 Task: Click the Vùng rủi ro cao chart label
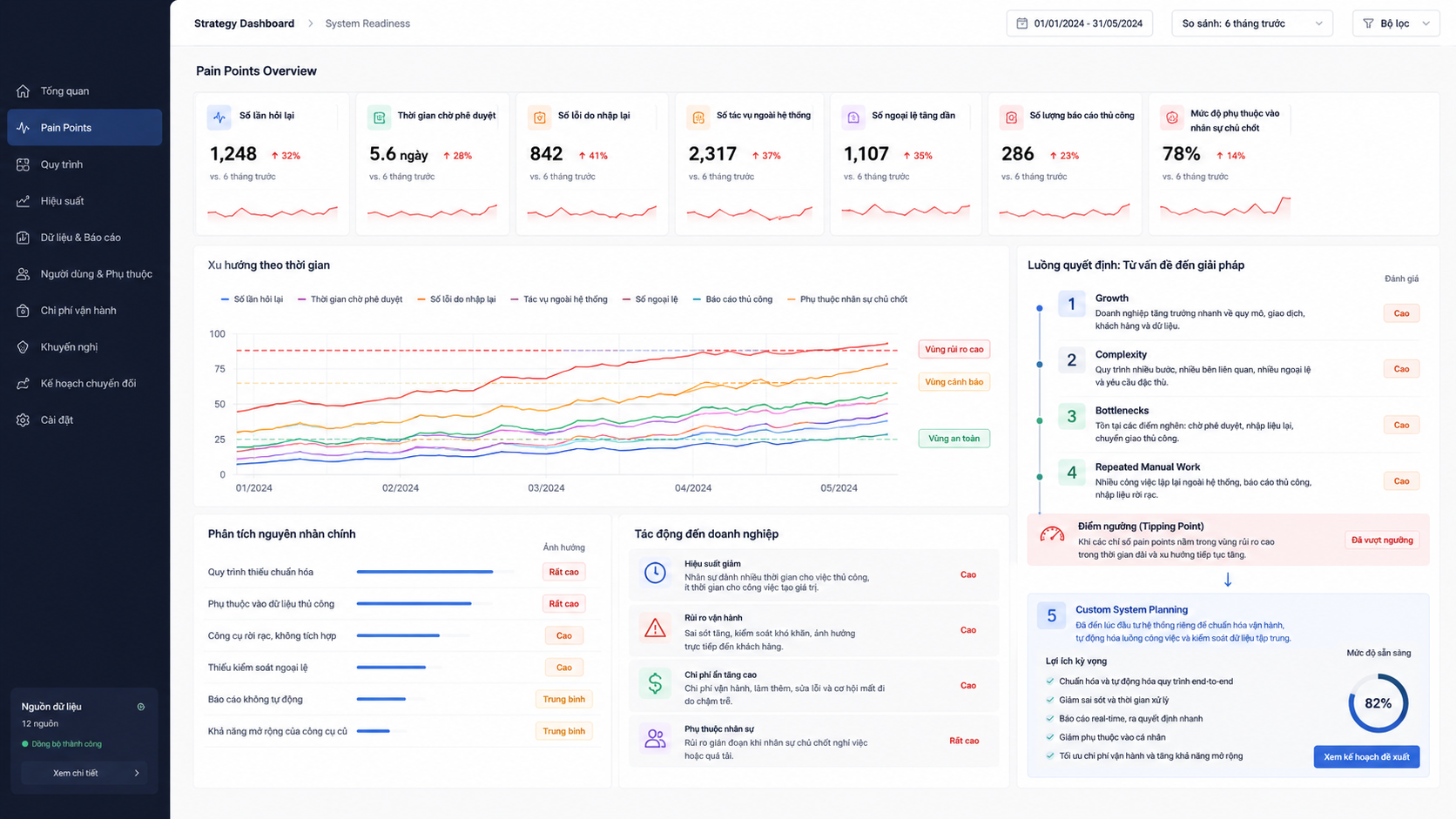[954, 350]
